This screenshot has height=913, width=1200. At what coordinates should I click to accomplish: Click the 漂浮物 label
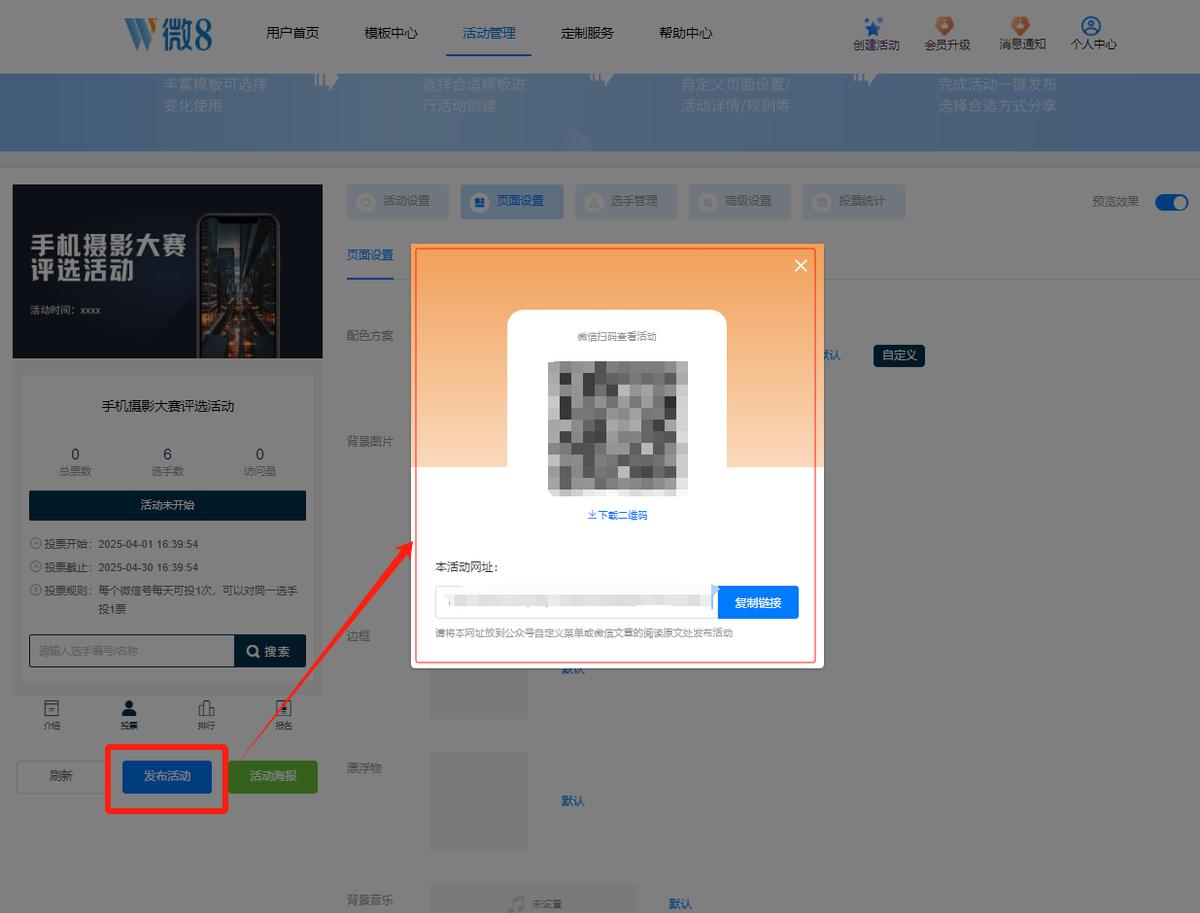point(364,768)
